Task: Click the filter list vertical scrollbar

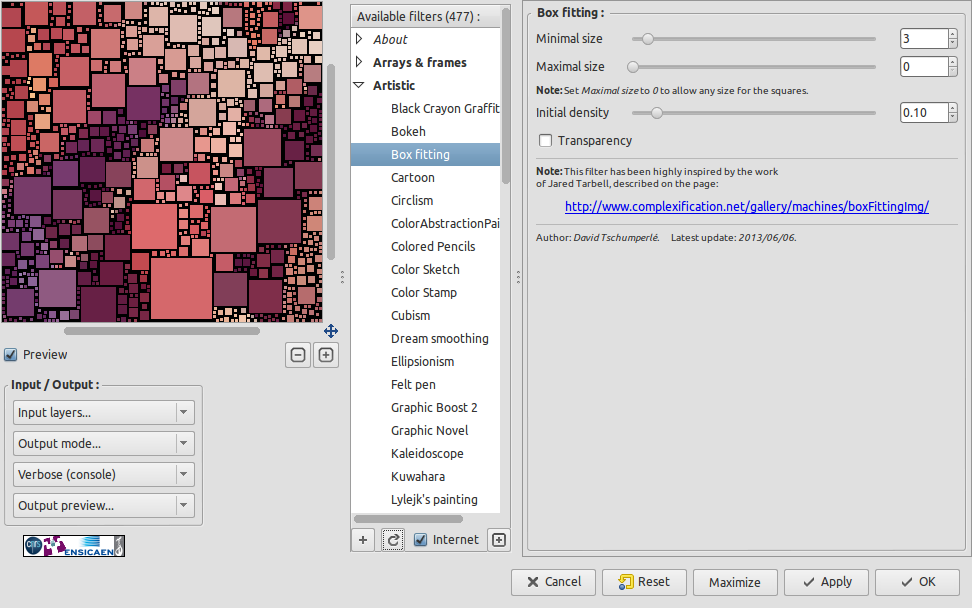Action: (x=506, y=96)
